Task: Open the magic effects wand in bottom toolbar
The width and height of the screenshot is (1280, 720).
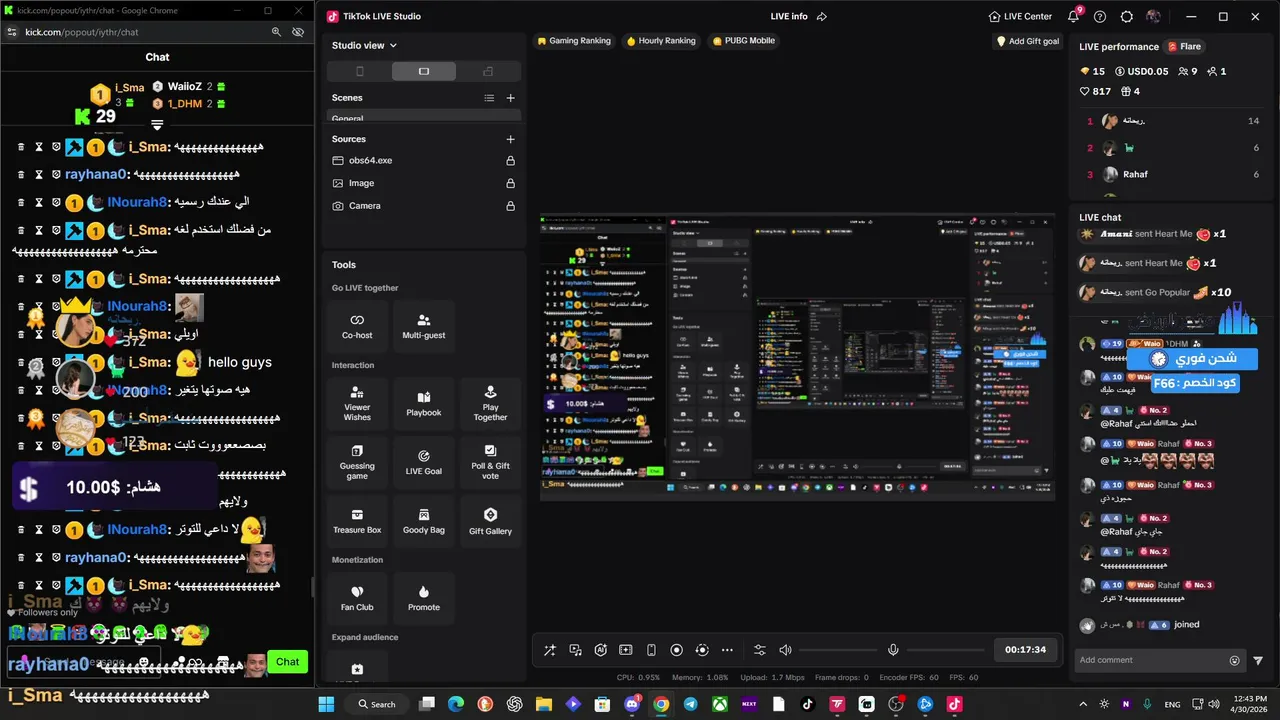Action: (550, 650)
